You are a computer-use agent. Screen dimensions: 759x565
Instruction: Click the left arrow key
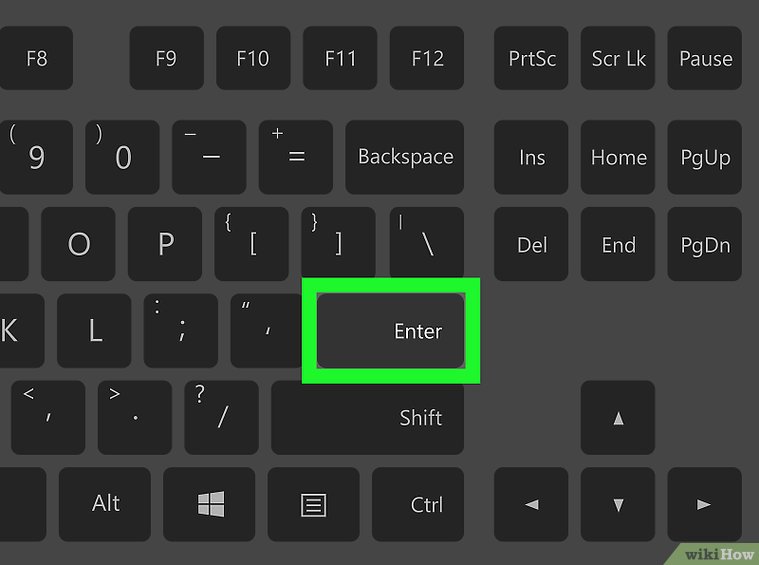tap(531, 504)
